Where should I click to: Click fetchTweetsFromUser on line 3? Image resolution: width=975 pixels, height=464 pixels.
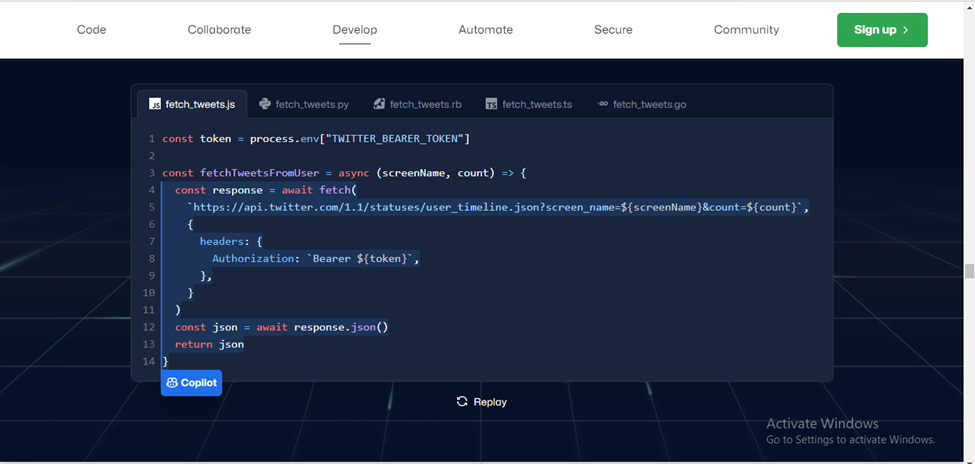259,173
